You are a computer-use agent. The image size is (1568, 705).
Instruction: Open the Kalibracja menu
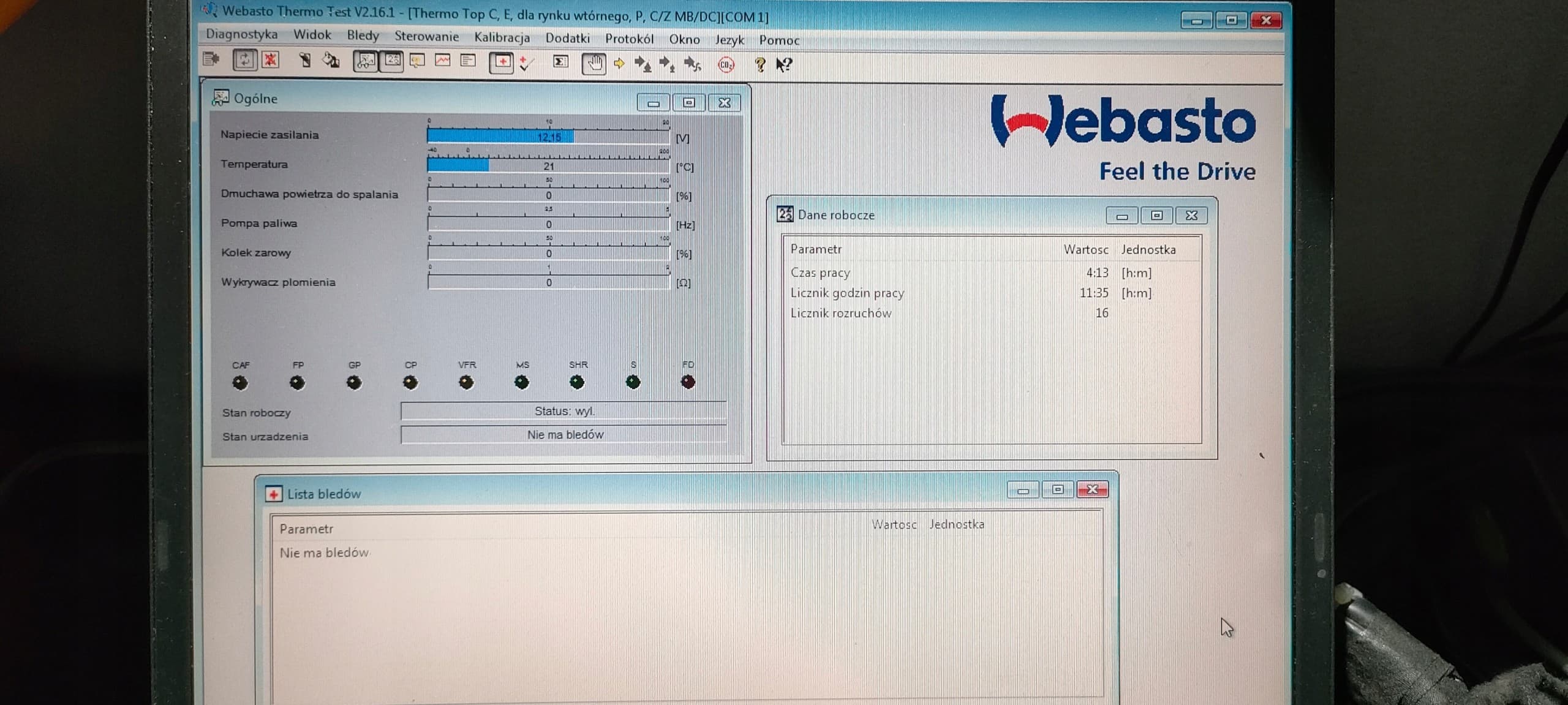pos(502,37)
